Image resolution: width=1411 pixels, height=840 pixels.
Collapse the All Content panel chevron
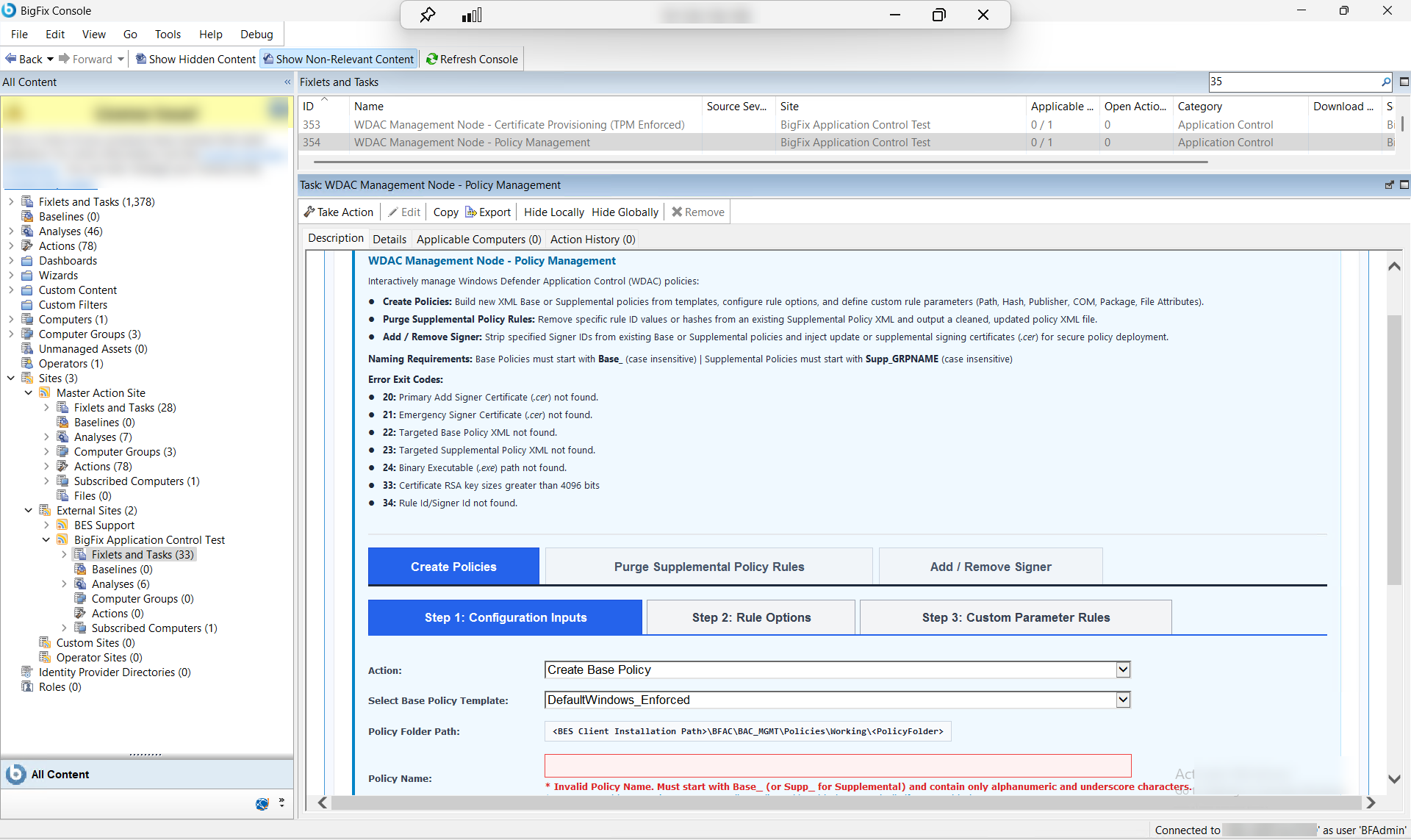(287, 82)
